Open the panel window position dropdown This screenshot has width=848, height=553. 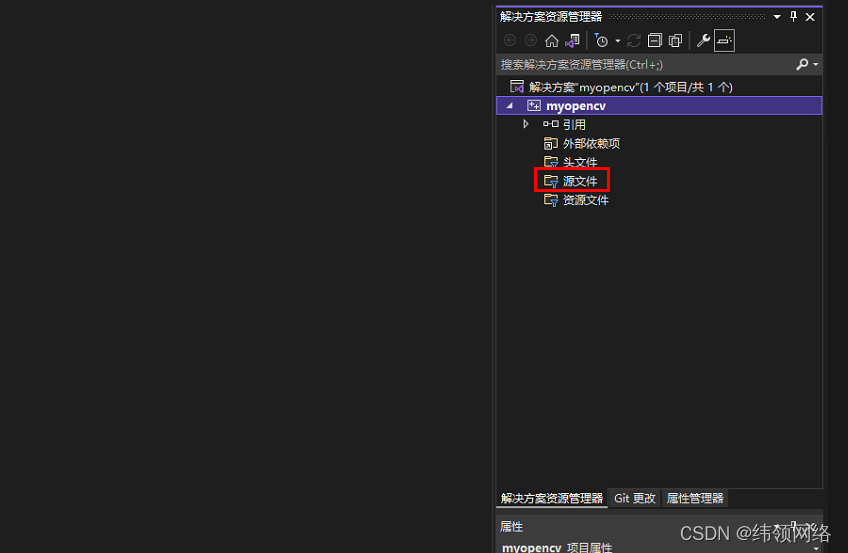pyautogui.click(x=777, y=17)
